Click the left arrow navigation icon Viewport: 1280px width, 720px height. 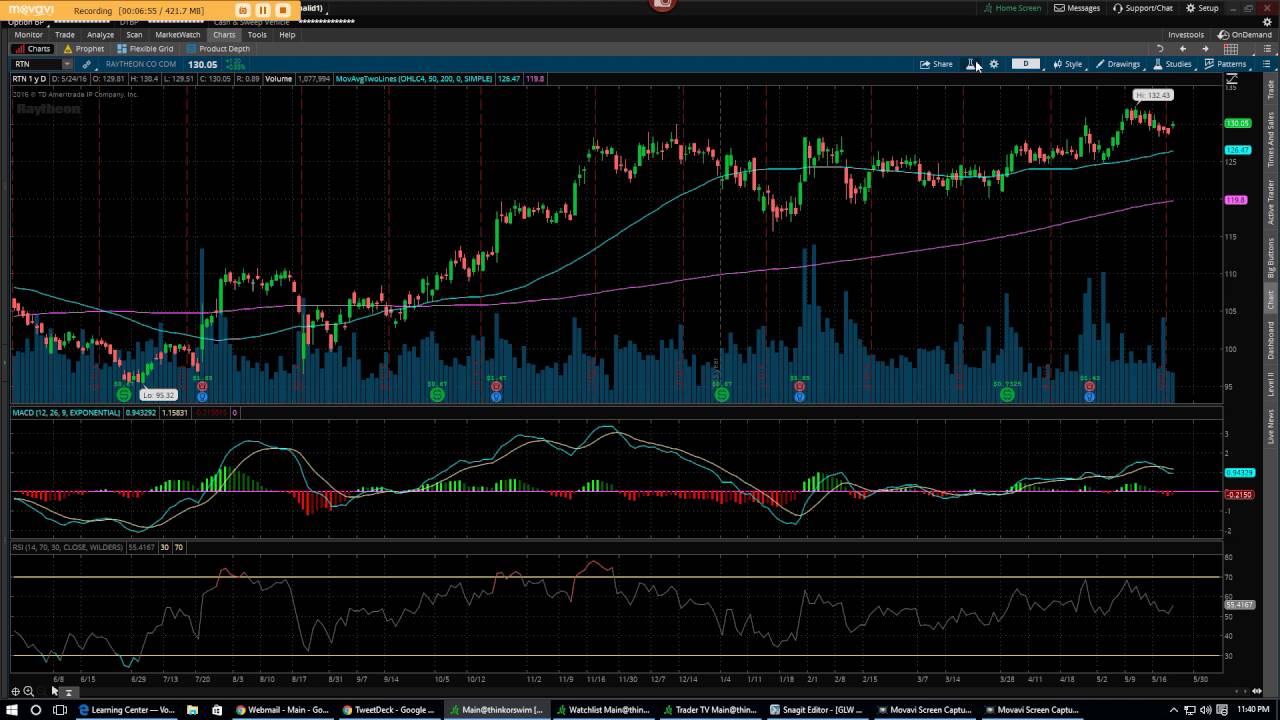(x=1183, y=49)
